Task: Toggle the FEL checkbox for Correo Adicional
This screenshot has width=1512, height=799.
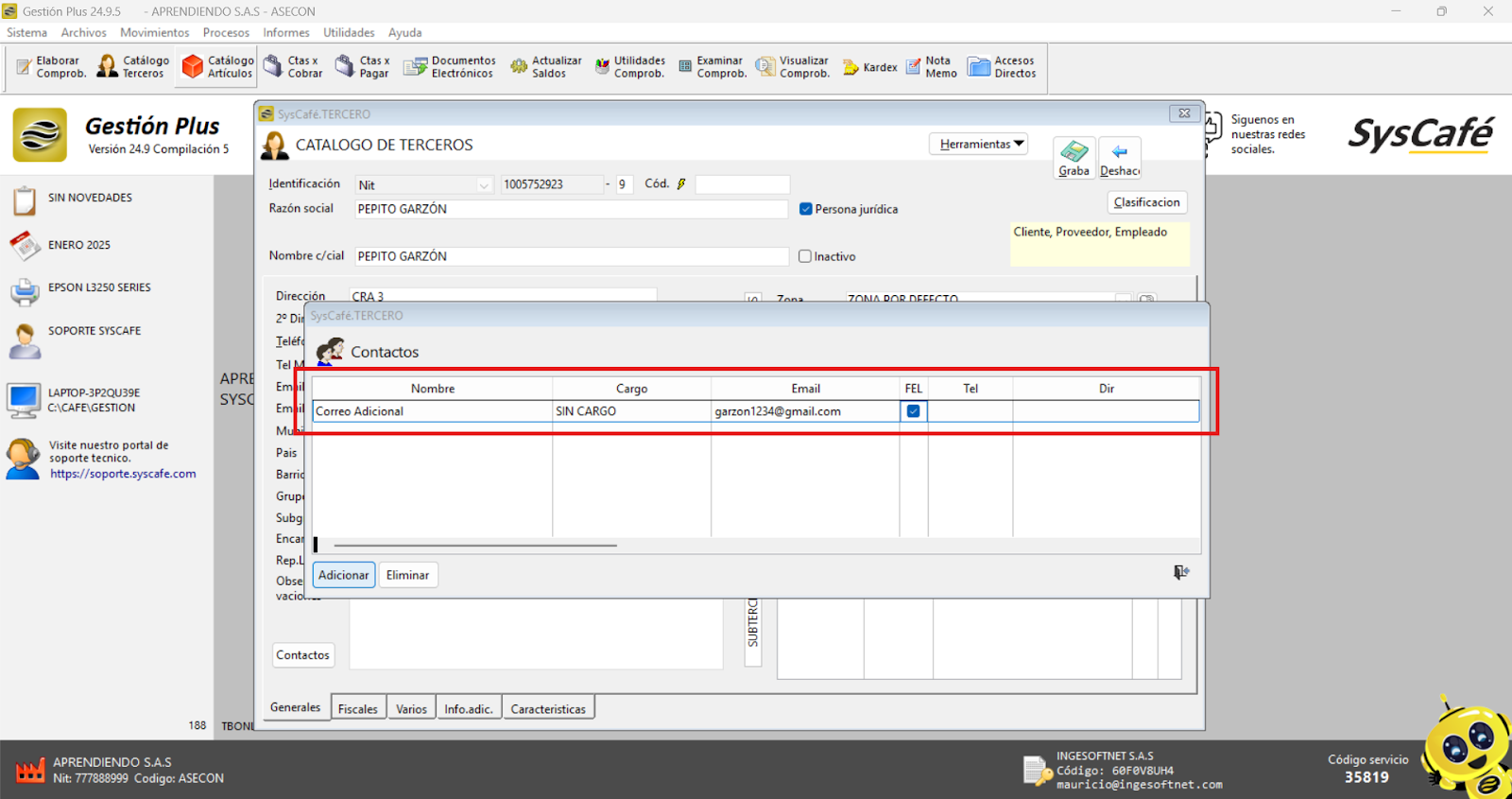Action: (913, 411)
